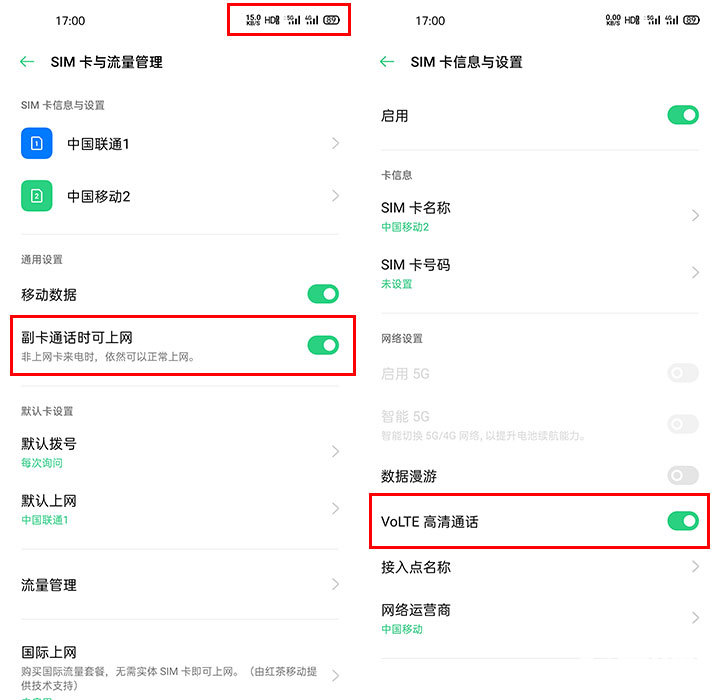The width and height of the screenshot is (720, 700).
Task: Tap 中国联通1 value under 默认上网
Action: 45,520
